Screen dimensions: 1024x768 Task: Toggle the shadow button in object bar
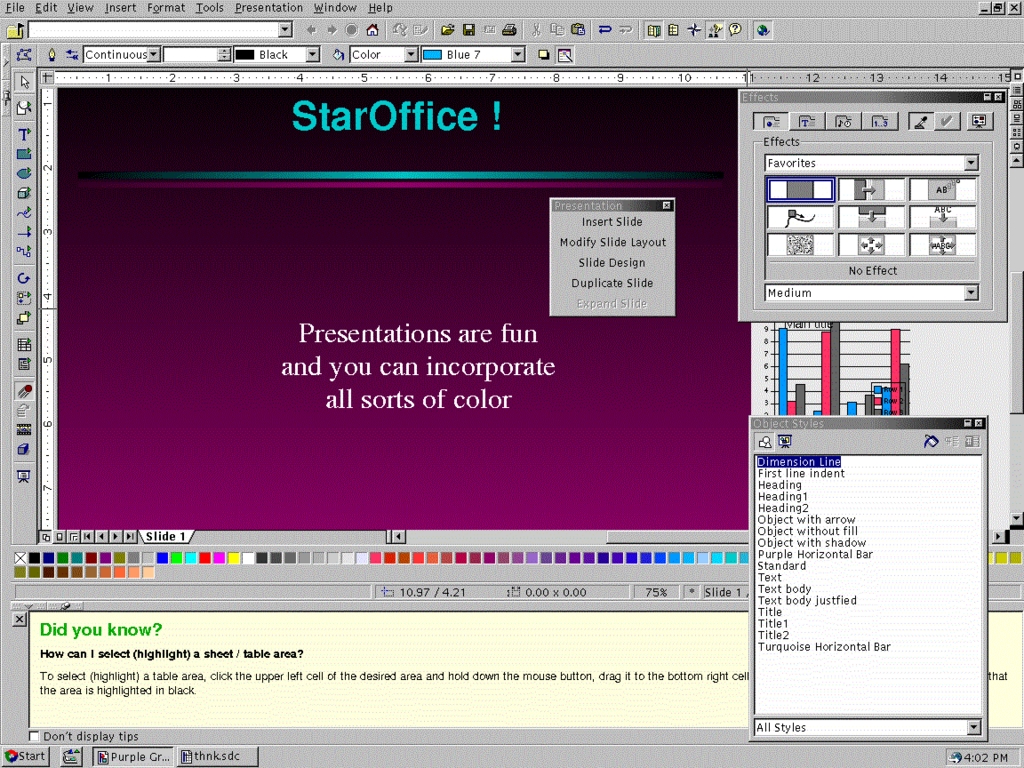pyautogui.click(x=544, y=55)
